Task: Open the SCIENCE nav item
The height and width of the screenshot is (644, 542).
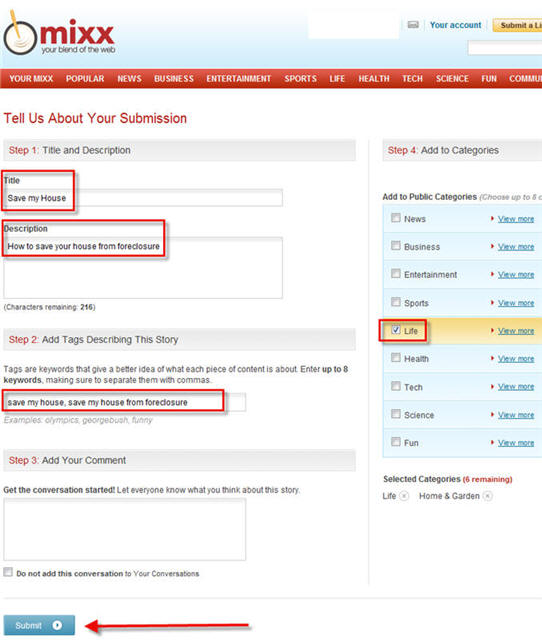Action: pos(452,78)
